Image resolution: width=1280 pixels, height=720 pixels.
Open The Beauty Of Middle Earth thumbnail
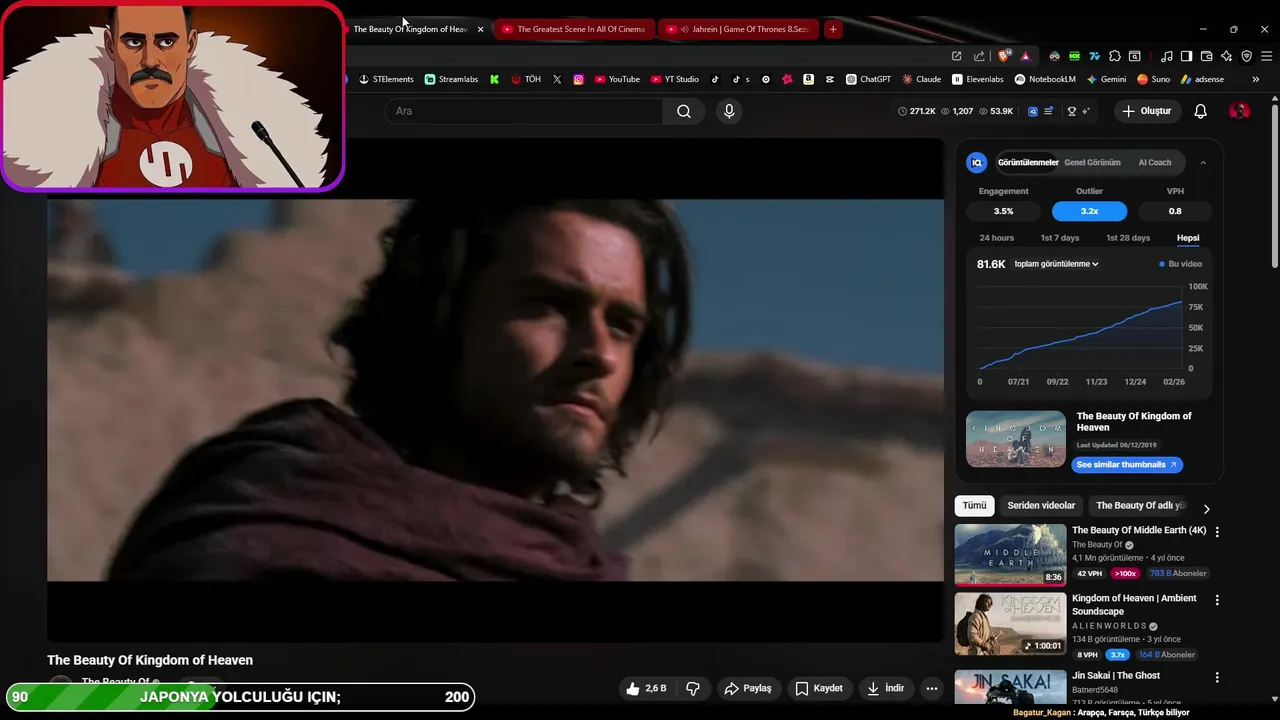(1010, 555)
